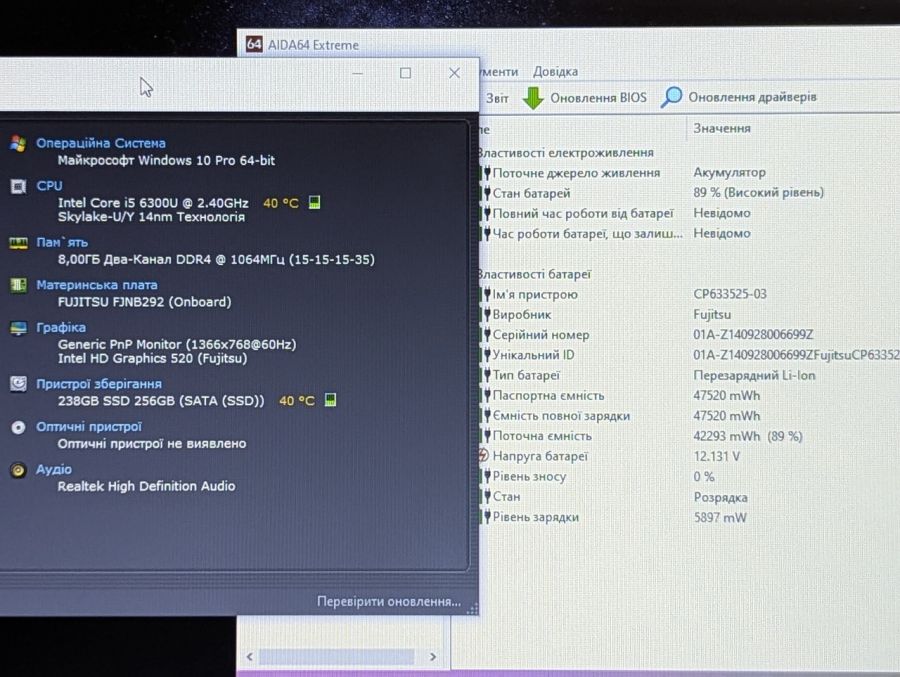Click the text Intel HD Graphics 520 (Fujitsu)

(152, 358)
